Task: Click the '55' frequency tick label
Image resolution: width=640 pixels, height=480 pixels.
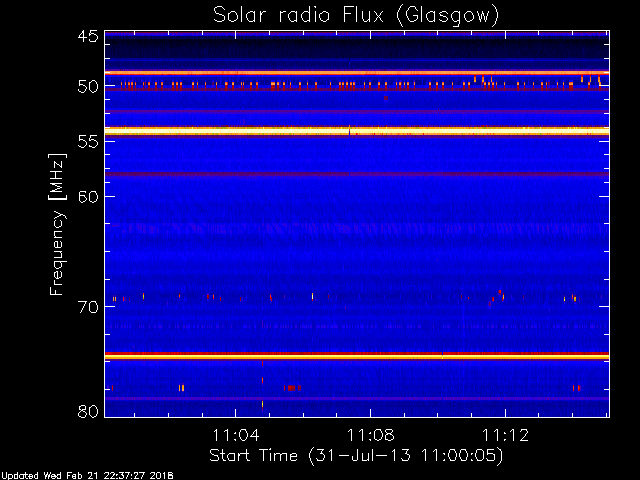Action: (x=88, y=142)
